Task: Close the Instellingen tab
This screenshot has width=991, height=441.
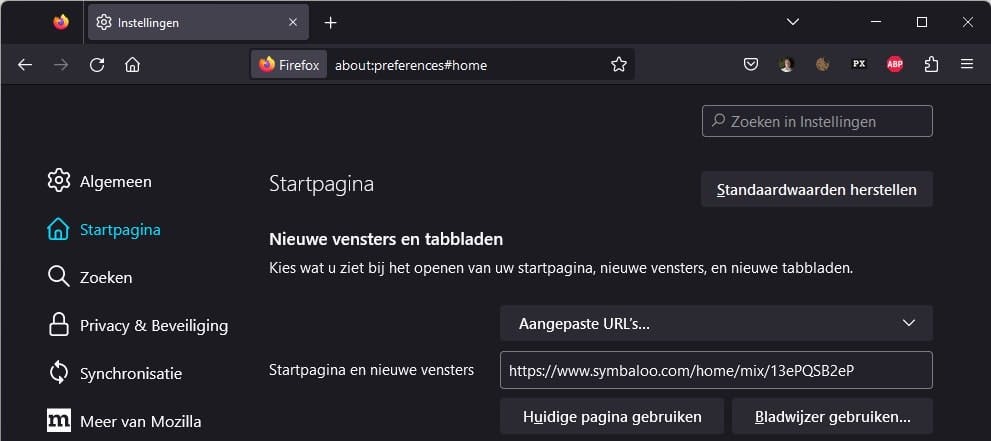Action: pos(293,22)
